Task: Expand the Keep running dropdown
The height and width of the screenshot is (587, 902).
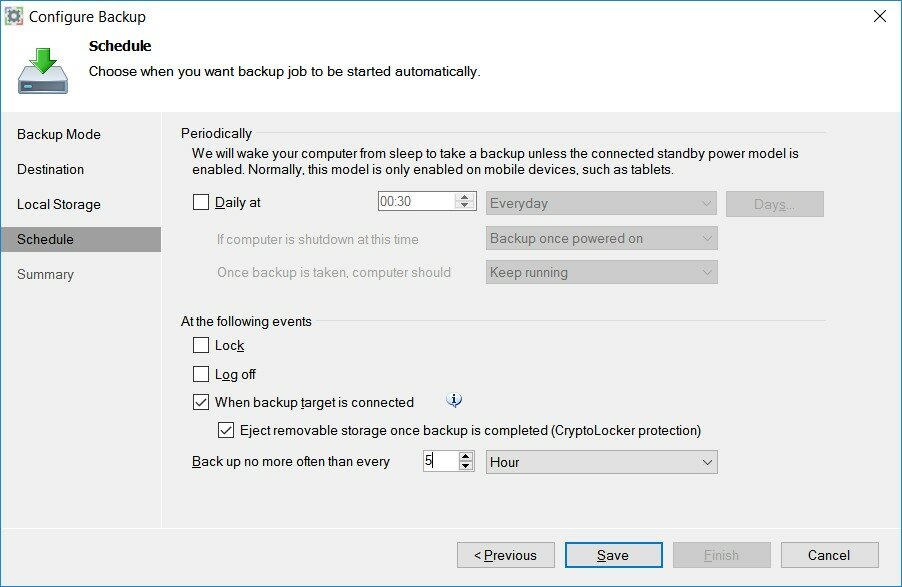Action: coord(602,272)
